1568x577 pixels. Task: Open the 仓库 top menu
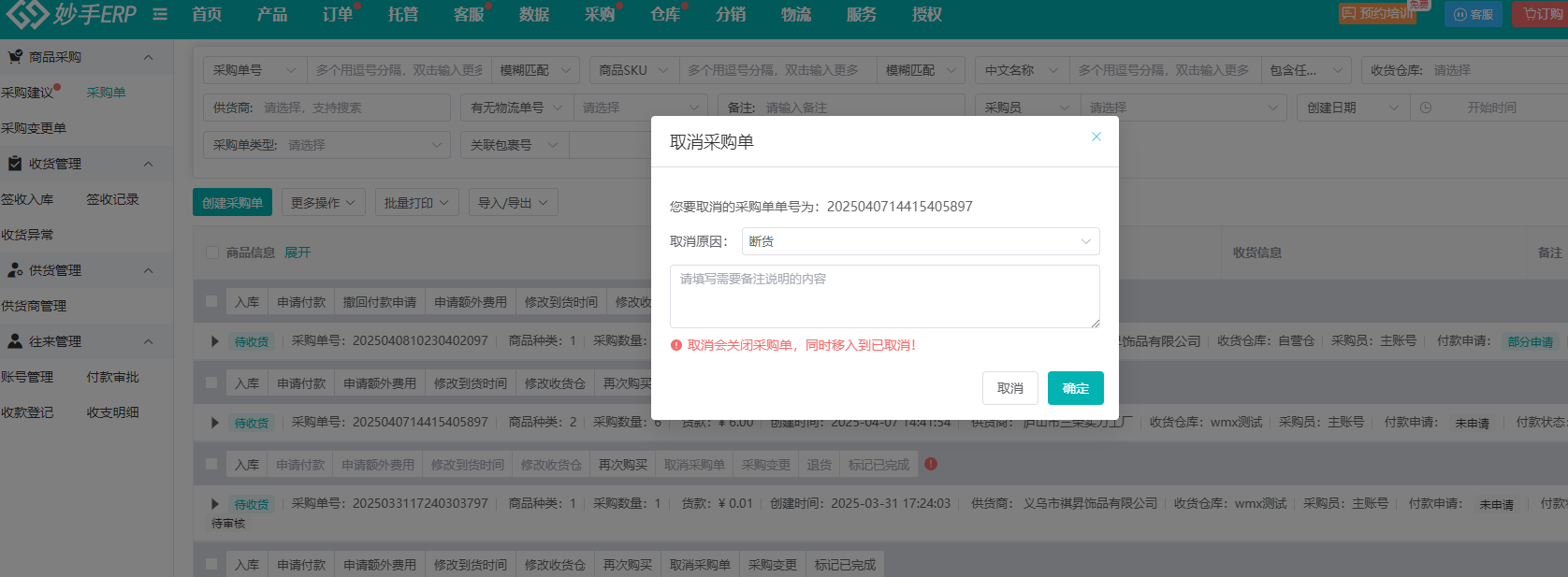tap(665, 14)
